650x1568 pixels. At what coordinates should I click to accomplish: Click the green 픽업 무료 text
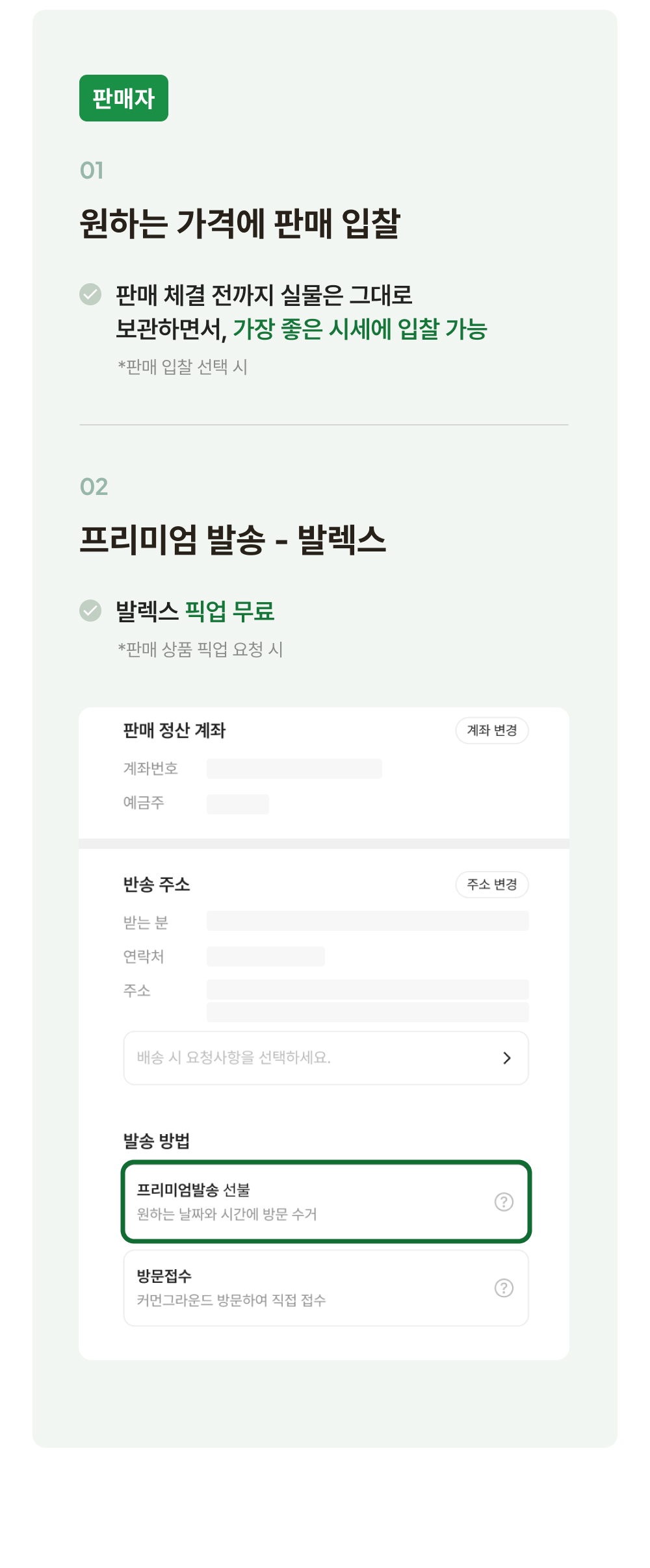(x=229, y=611)
